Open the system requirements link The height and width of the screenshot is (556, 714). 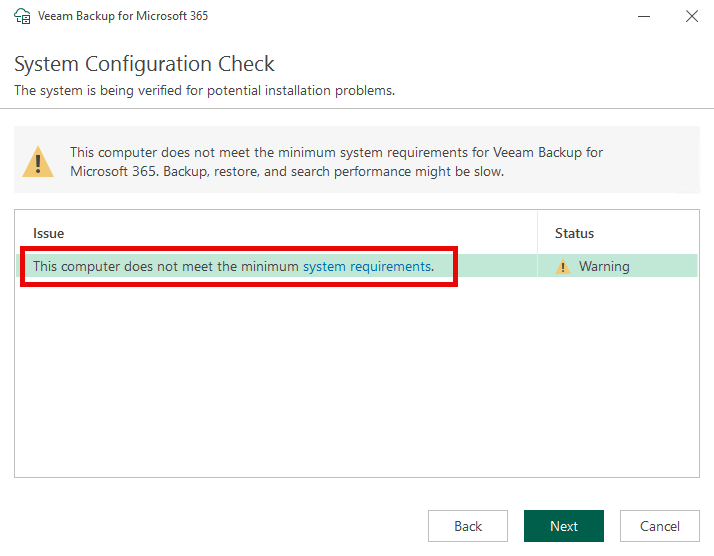pos(366,266)
